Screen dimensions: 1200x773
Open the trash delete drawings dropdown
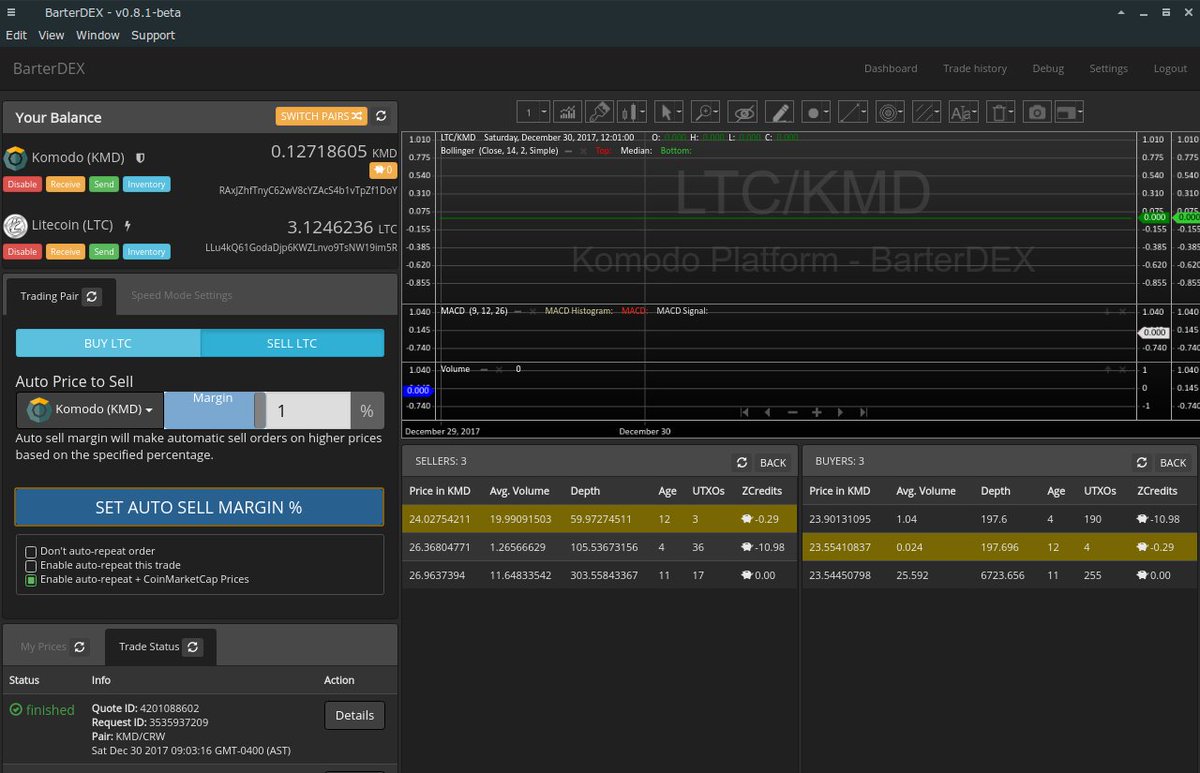(x=1001, y=112)
